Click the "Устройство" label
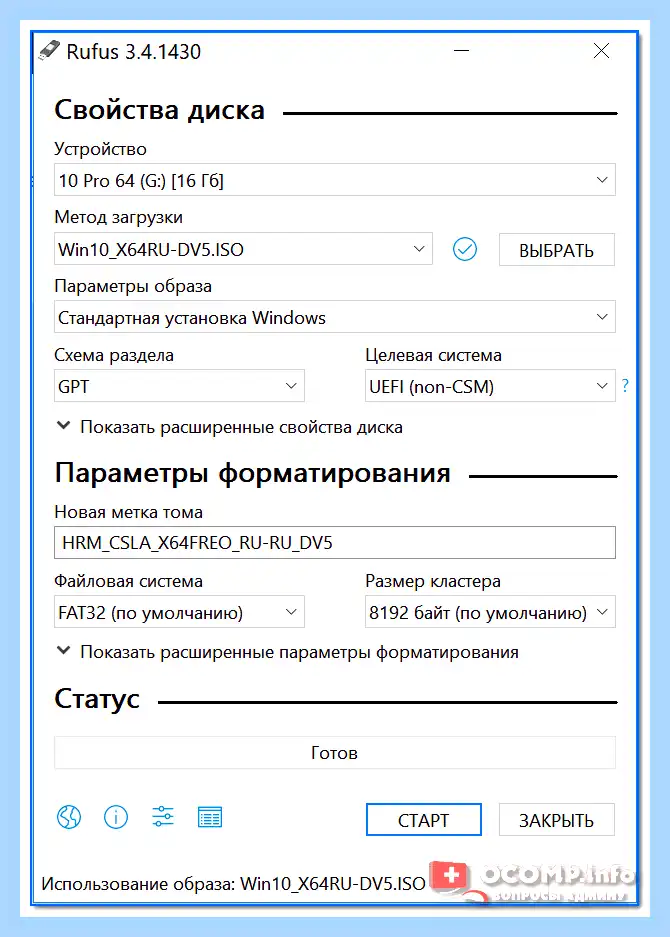 [100, 149]
